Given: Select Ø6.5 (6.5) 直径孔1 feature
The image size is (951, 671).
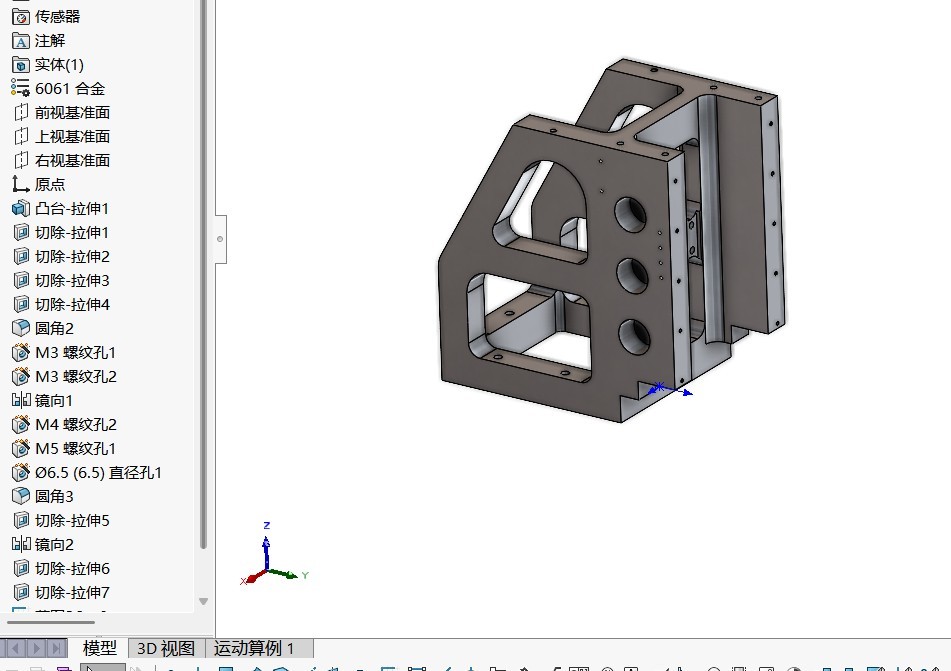Looking at the screenshot, I should [x=98, y=473].
